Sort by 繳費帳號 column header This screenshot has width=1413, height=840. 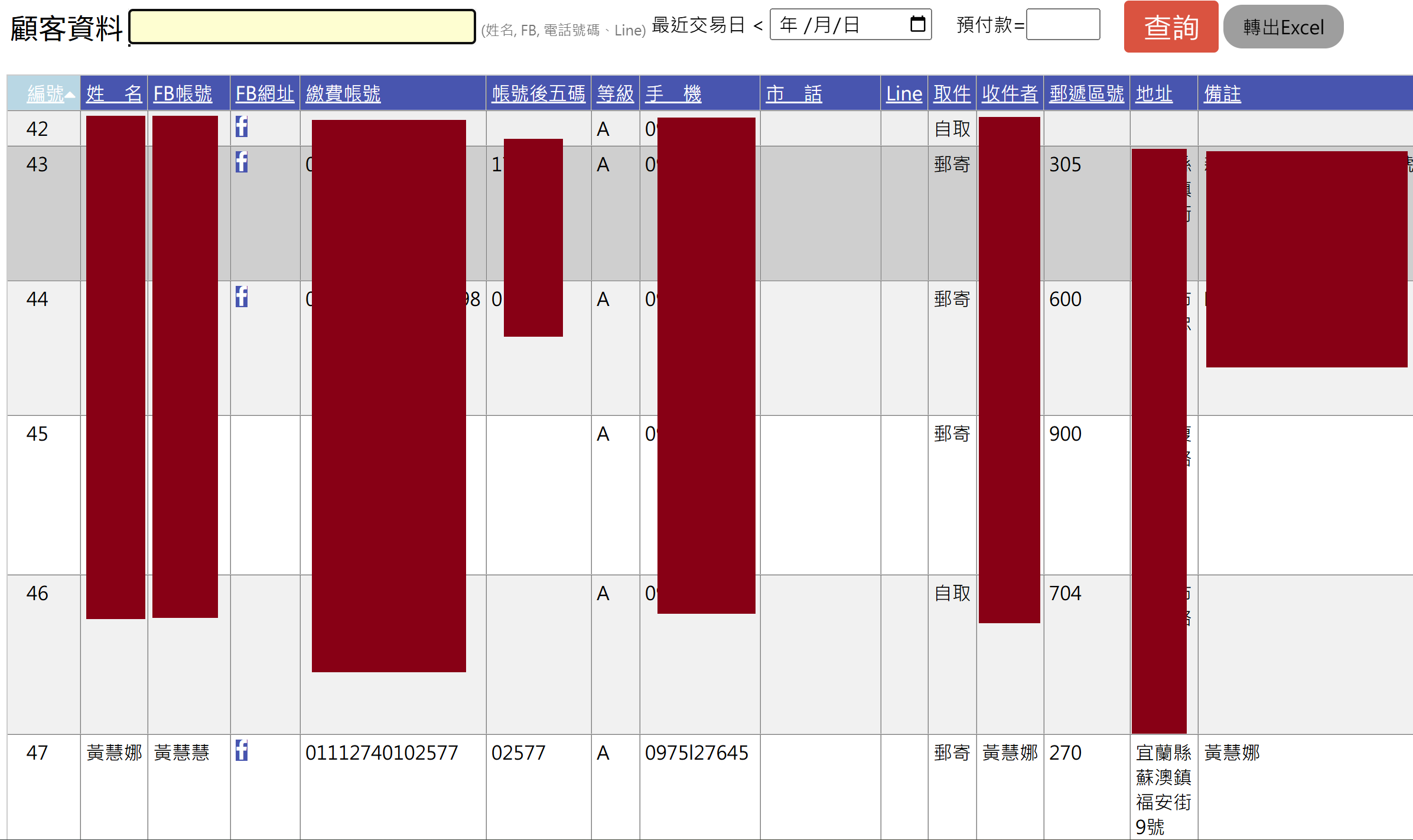(343, 93)
